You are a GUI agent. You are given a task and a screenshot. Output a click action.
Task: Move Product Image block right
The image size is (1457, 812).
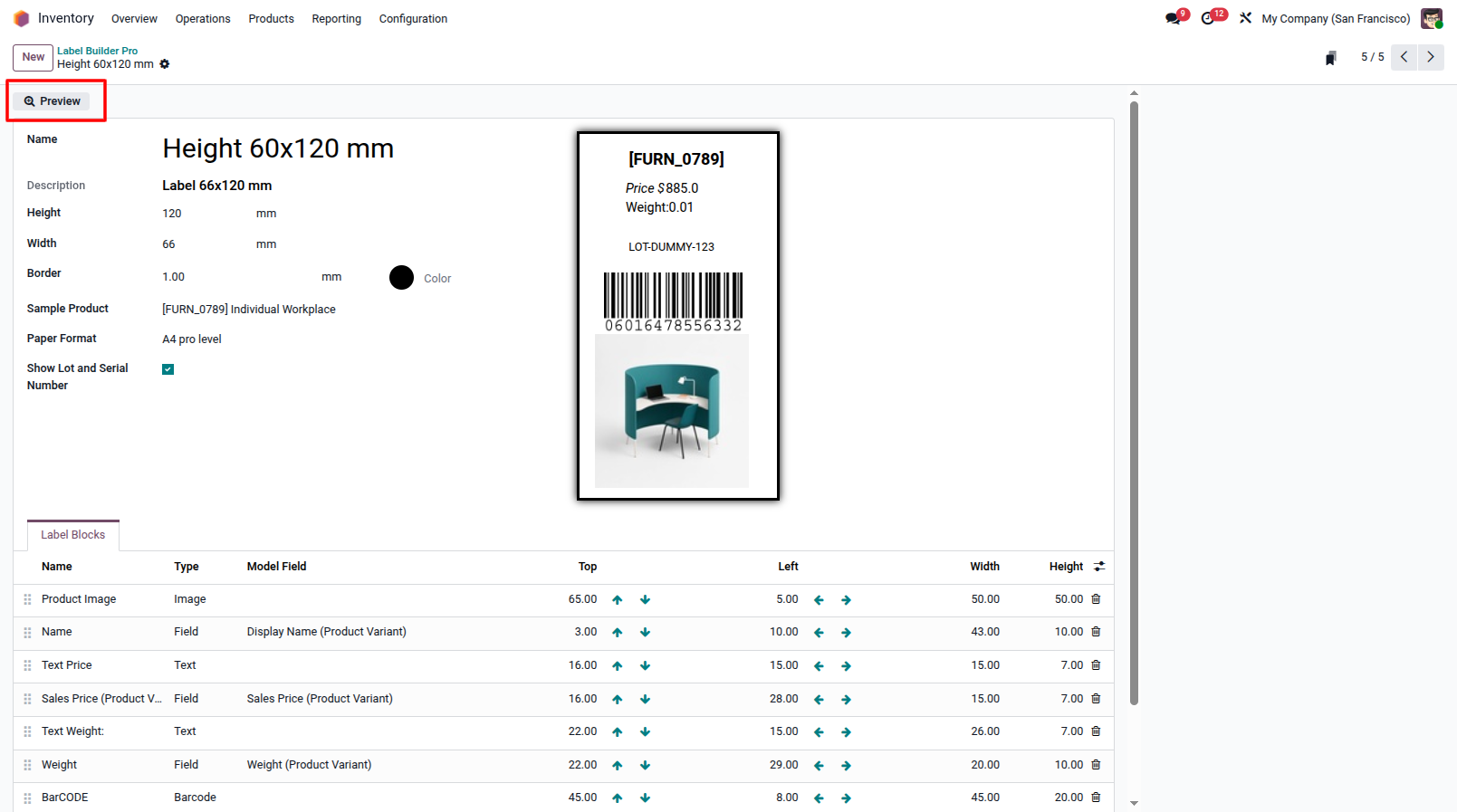[x=847, y=600]
